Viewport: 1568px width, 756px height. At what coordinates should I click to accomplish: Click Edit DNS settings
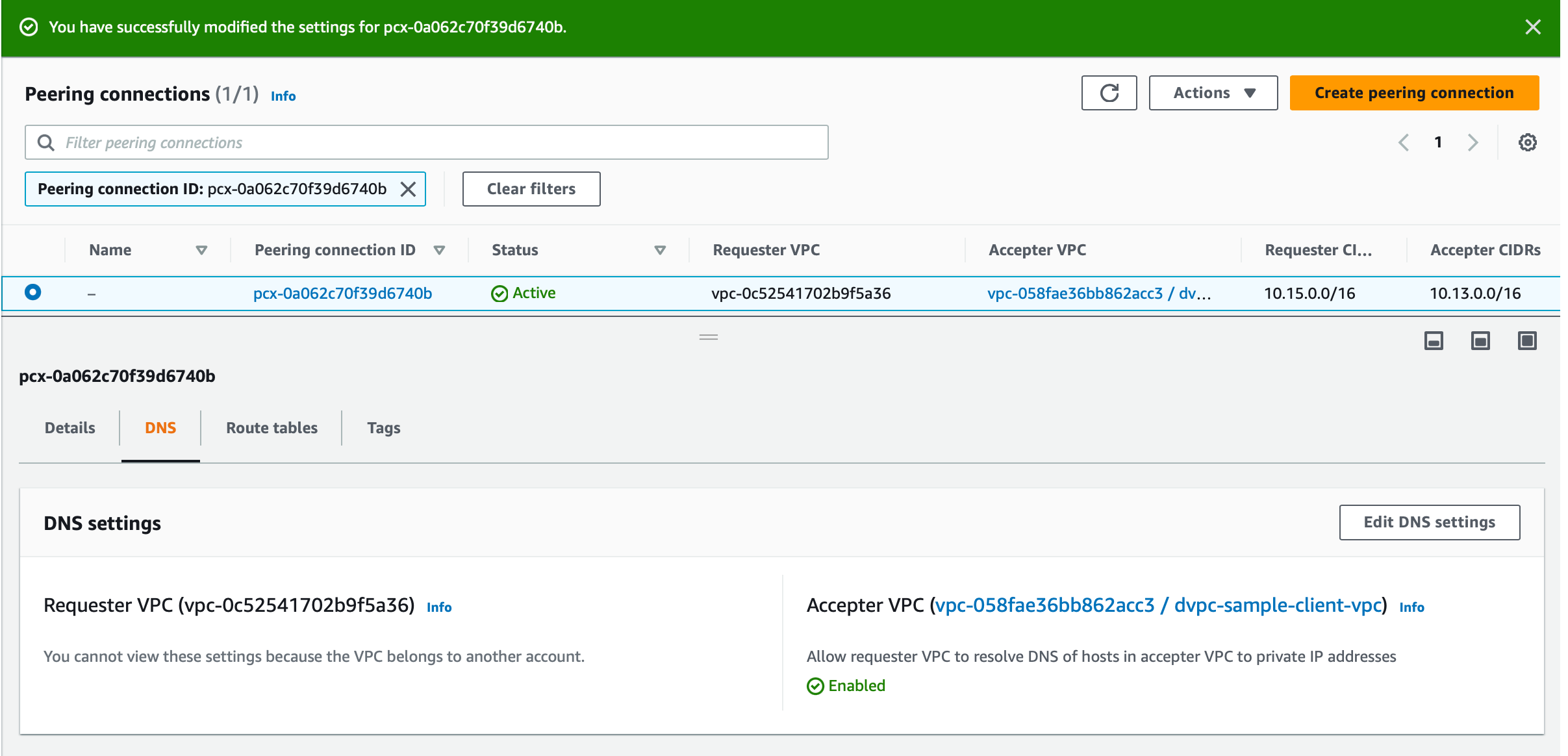pos(1430,522)
